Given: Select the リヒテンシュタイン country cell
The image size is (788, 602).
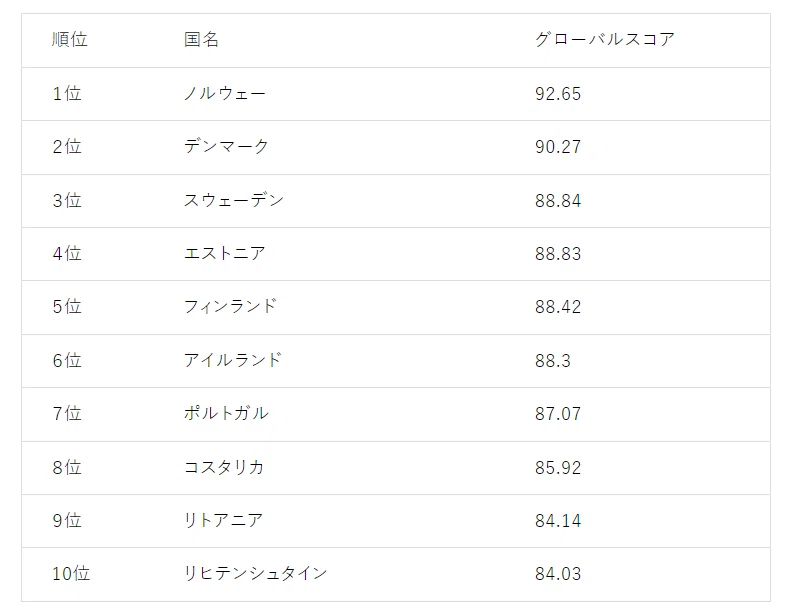Looking at the screenshot, I should 255,573.
